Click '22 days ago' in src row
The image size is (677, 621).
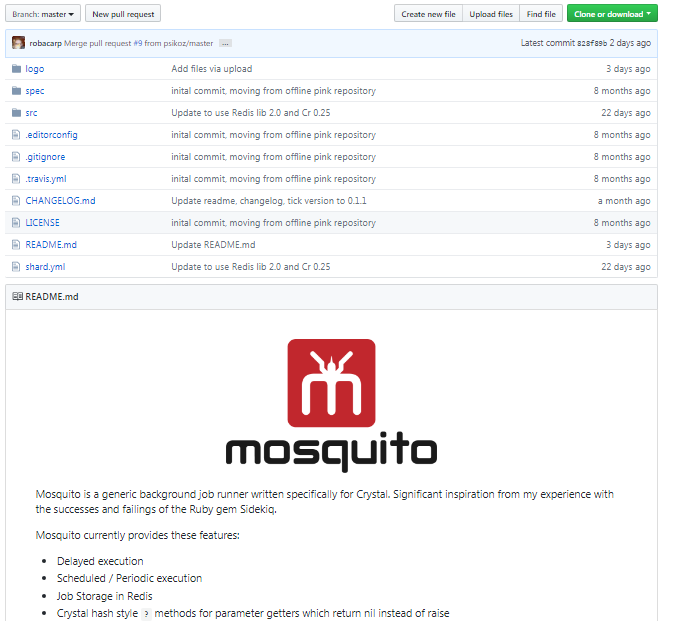(626, 113)
